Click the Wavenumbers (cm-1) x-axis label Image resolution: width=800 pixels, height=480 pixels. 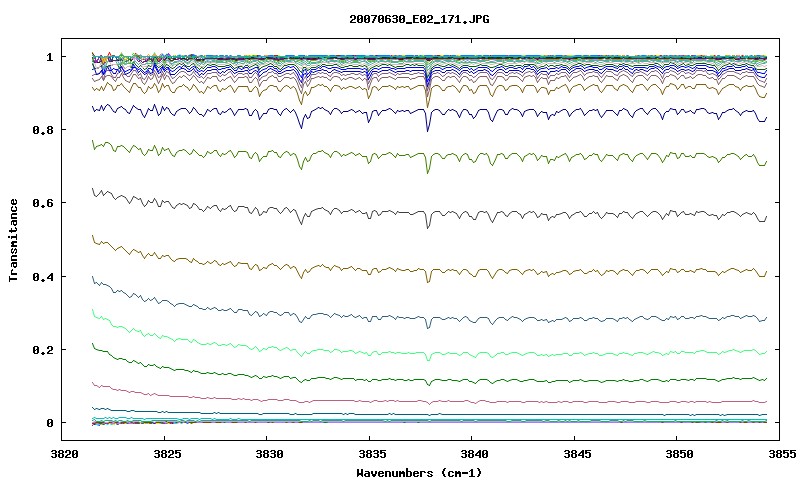[x=419, y=473]
